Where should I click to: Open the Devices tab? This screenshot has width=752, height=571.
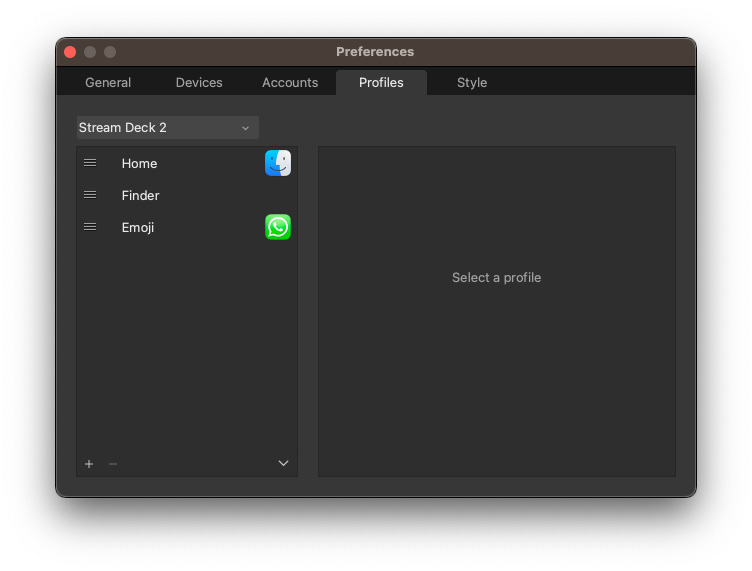coord(199,82)
